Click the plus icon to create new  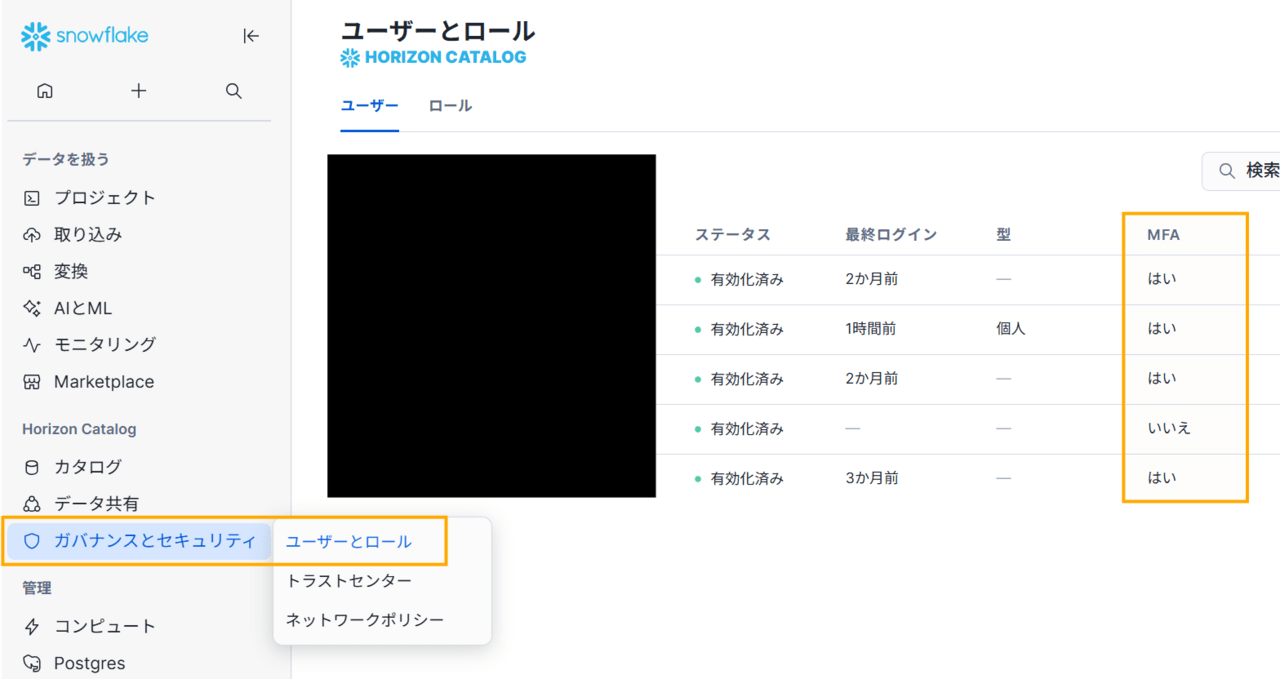pos(139,91)
